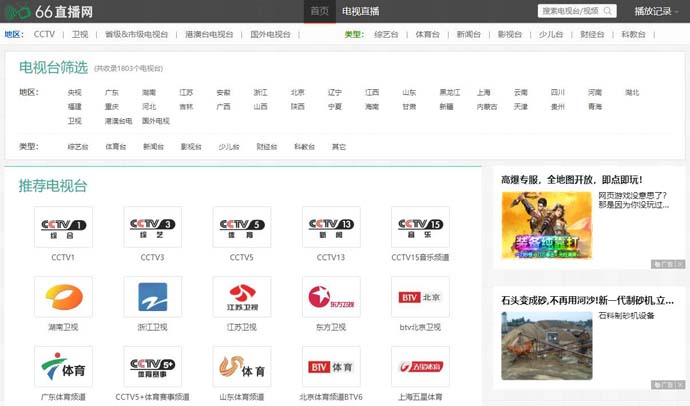Viewport: 690px width, 406px height.
Task: Select CCTV in the top 地区 bar
Action: tap(44, 34)
